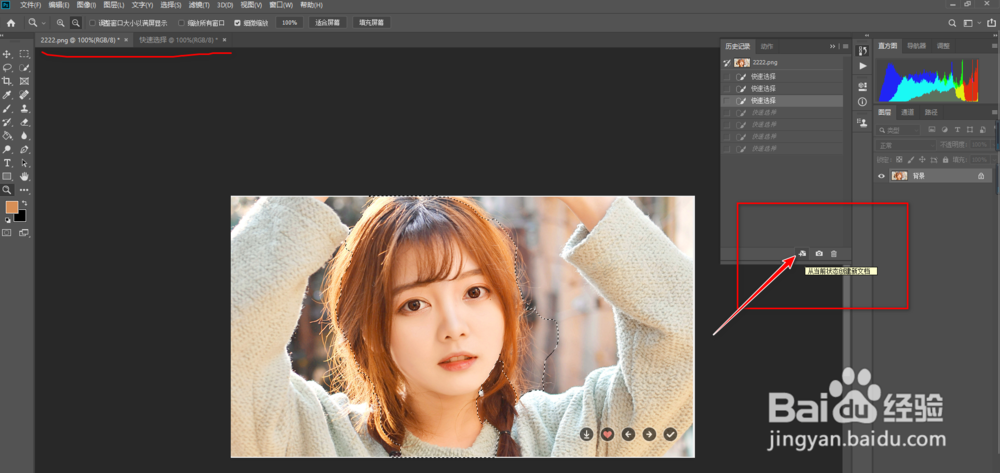Screen dimensions: 1000x473
Task: Select the Dodge tool
Action: point(8,149)
